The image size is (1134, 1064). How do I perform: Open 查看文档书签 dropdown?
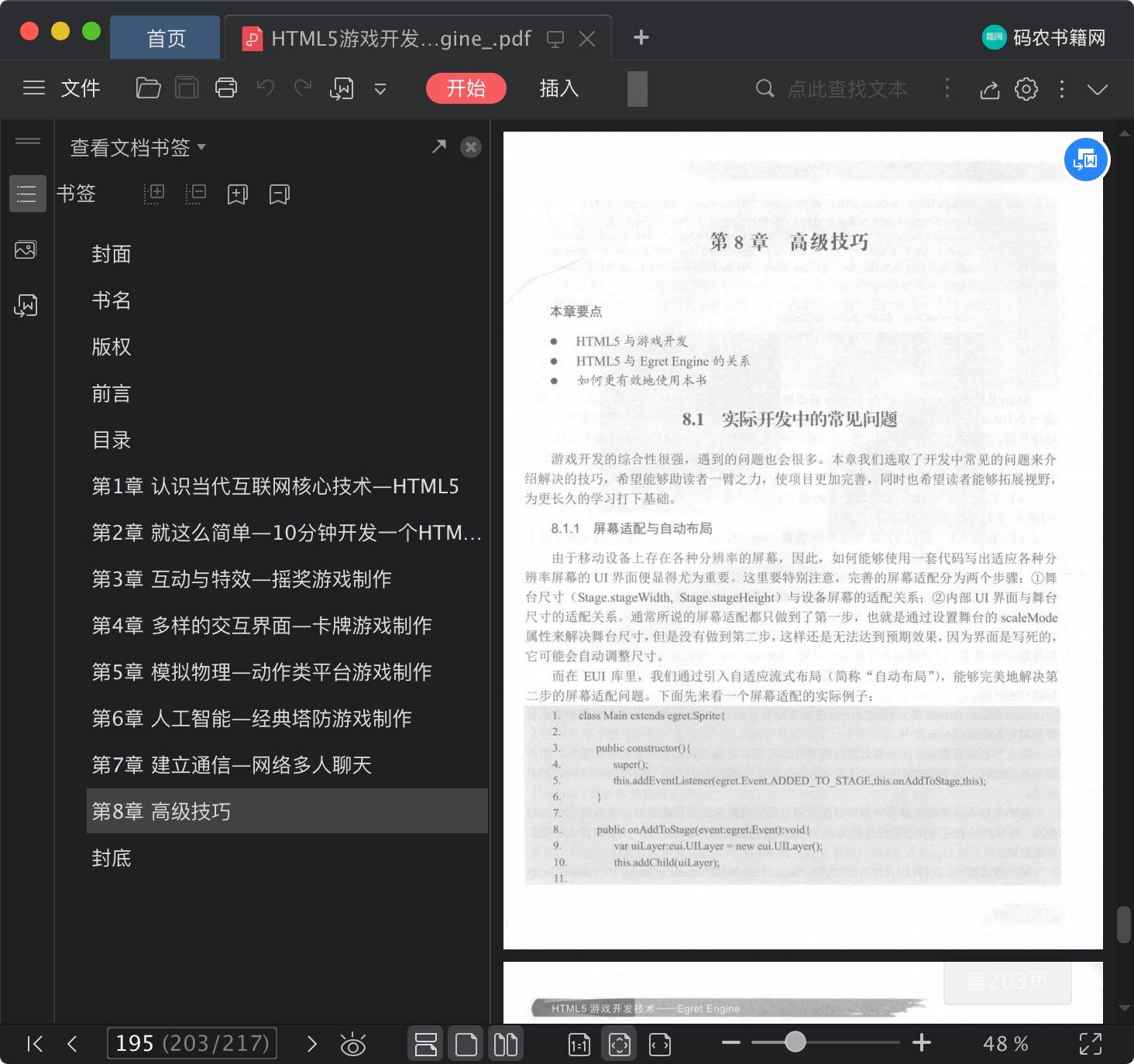[138, 147]
